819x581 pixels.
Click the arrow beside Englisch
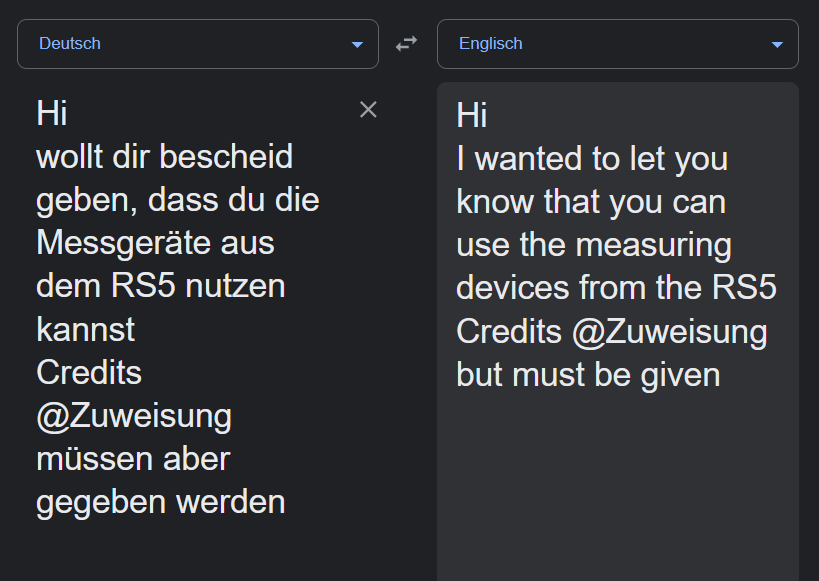(x=778, y=45)
